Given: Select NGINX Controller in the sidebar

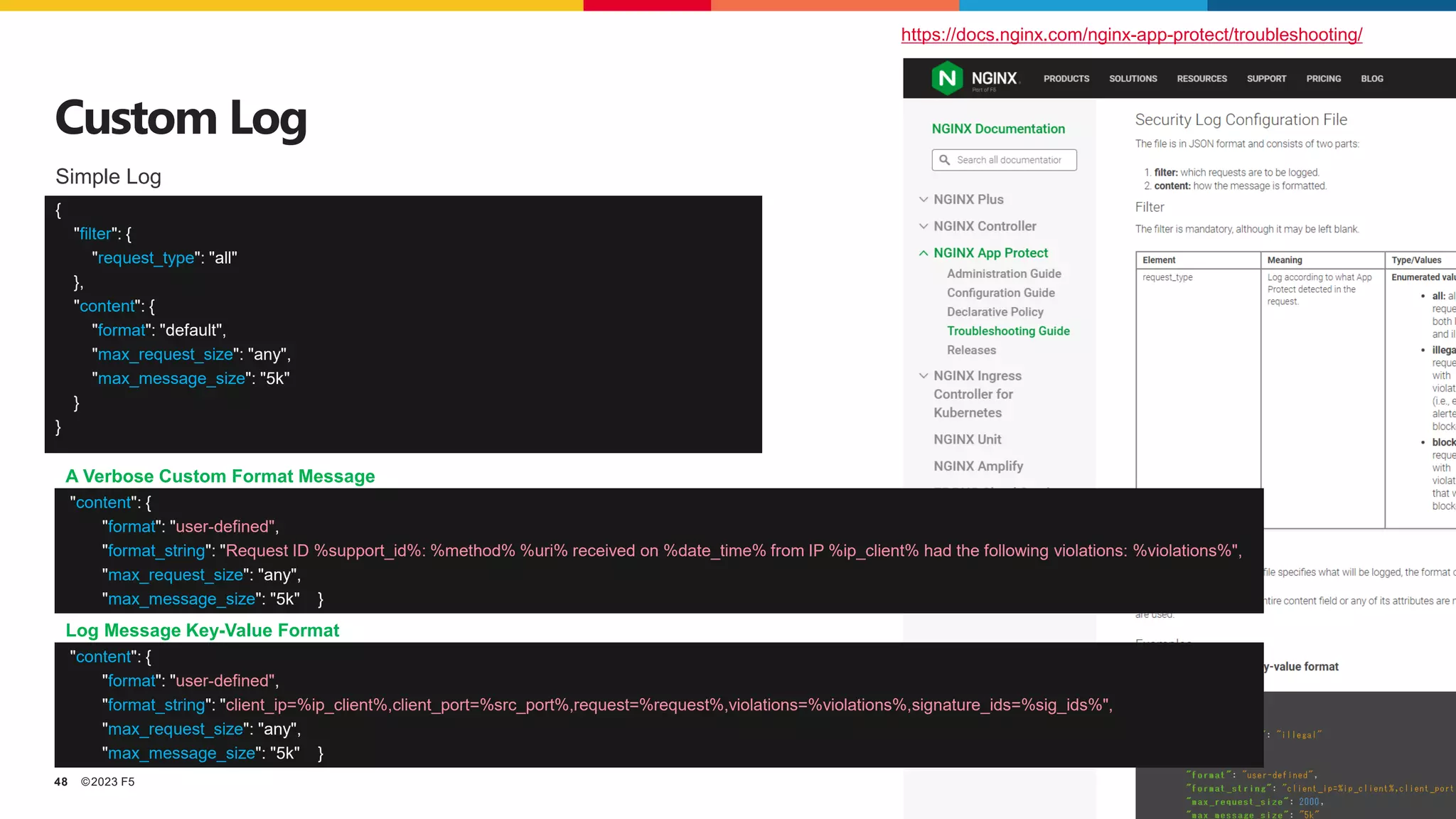Looking at the screenshot, I should coord(985,226).
